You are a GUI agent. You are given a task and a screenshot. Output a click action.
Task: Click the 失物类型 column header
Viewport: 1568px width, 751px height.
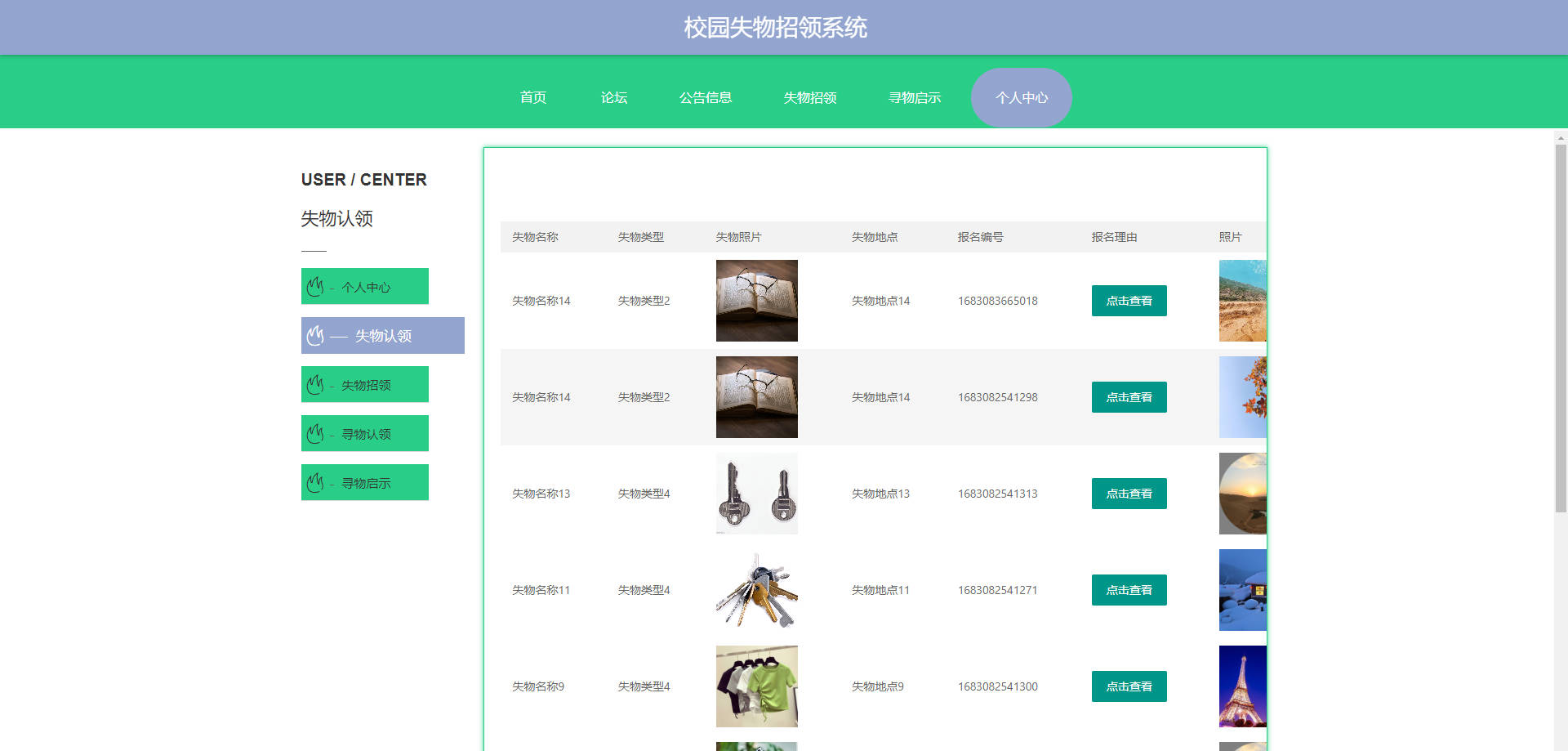[x=641, y=237]
